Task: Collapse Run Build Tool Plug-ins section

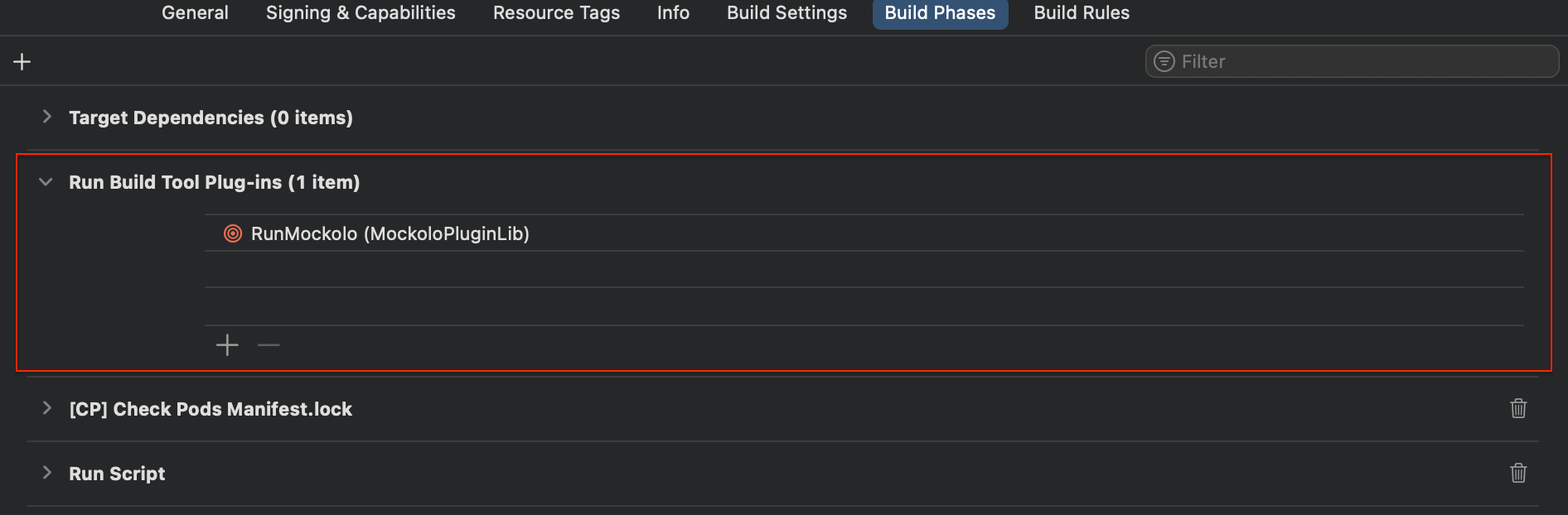Action: (x=46, y=182)
